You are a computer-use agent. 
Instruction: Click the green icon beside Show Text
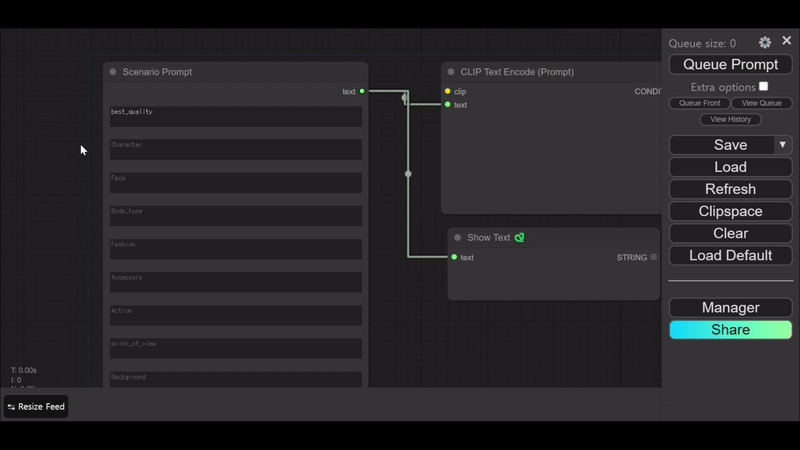(x=519, y=238)
